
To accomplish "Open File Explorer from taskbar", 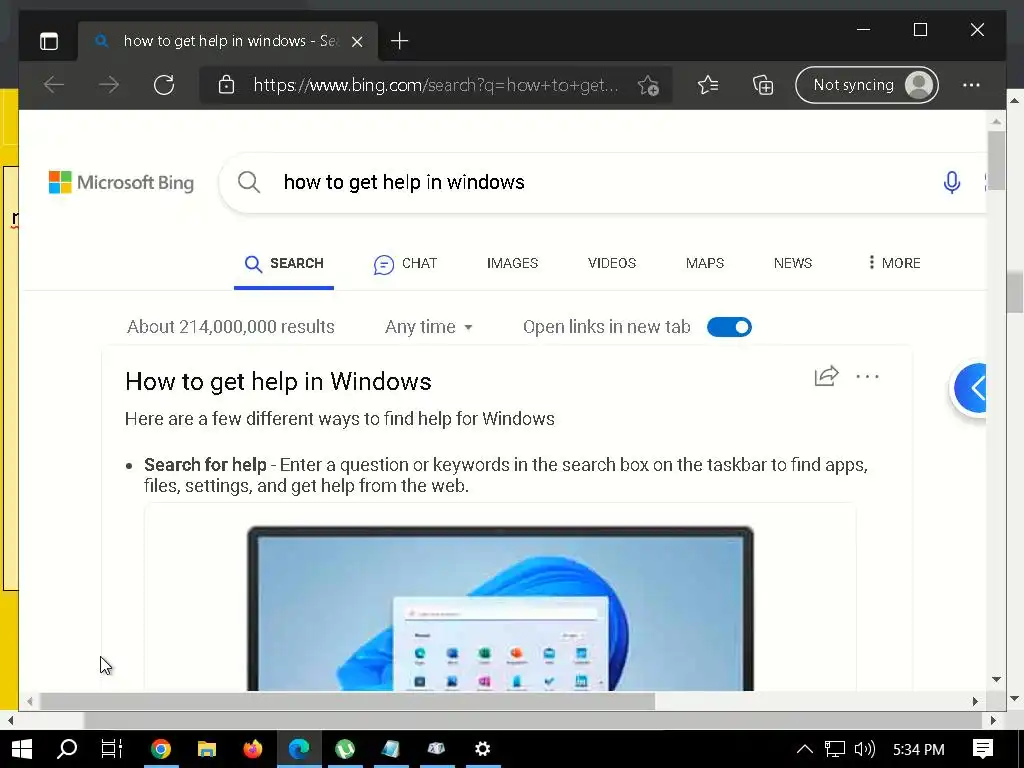I will point(207,749).
